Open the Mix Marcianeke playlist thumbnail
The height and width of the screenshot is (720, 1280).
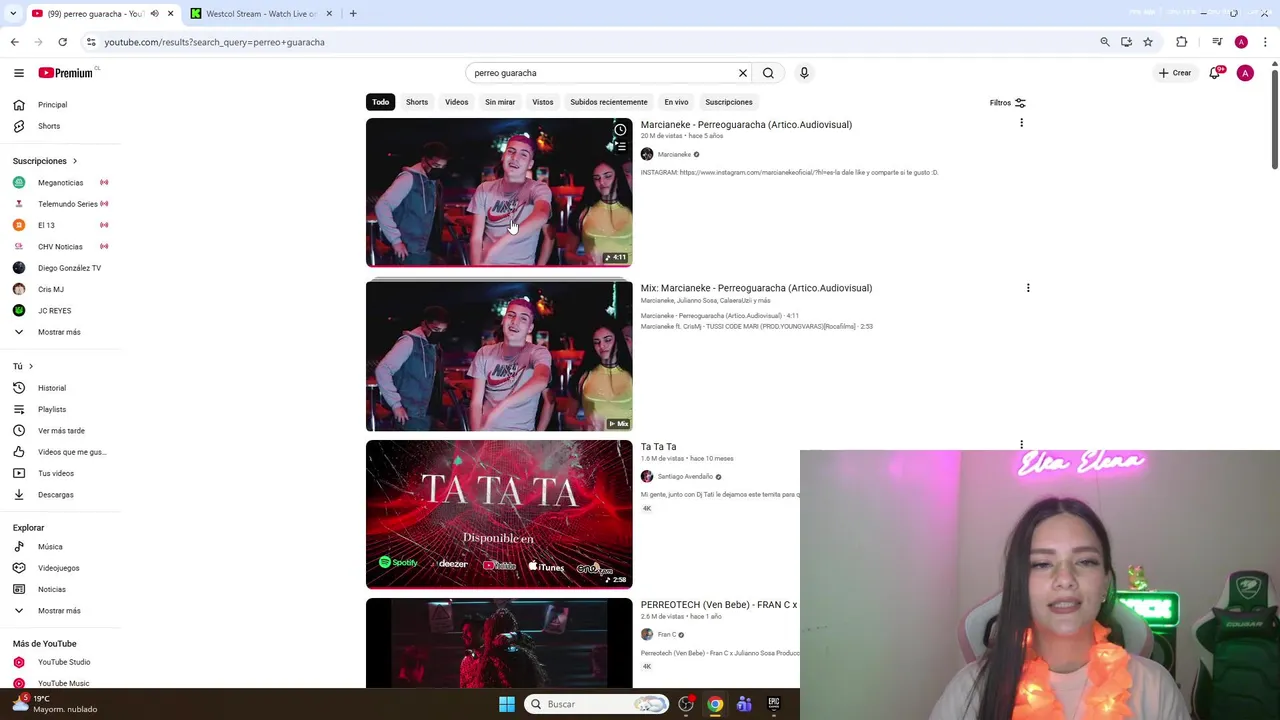coord(499,356)
